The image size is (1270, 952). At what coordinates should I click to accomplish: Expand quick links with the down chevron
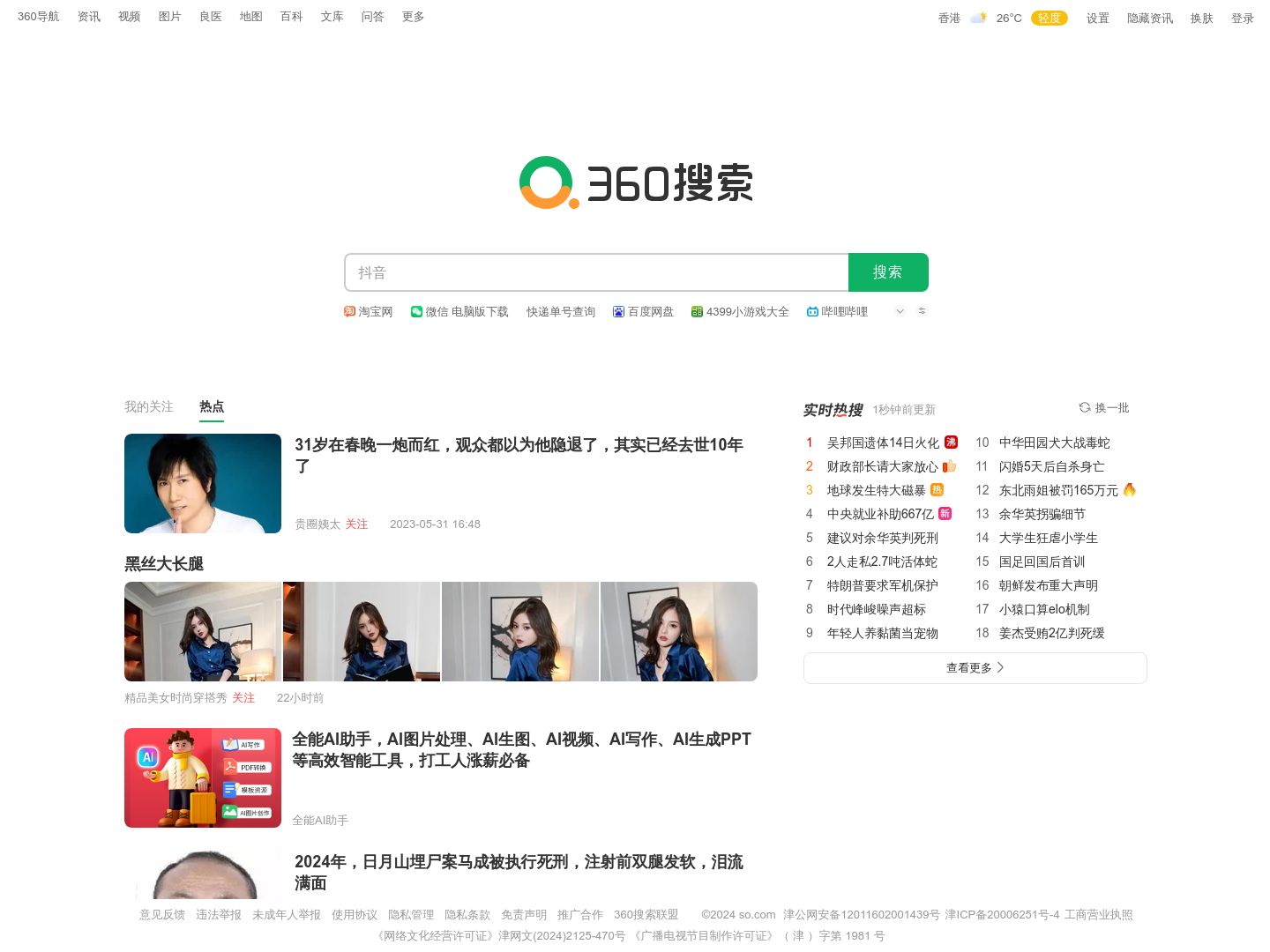tap(900, 311)
